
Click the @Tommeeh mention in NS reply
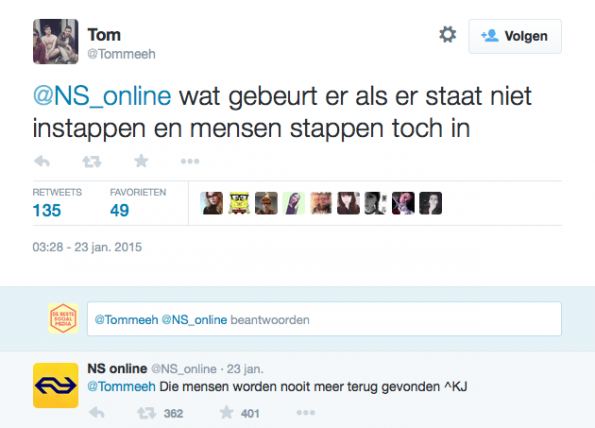[121, 387]
